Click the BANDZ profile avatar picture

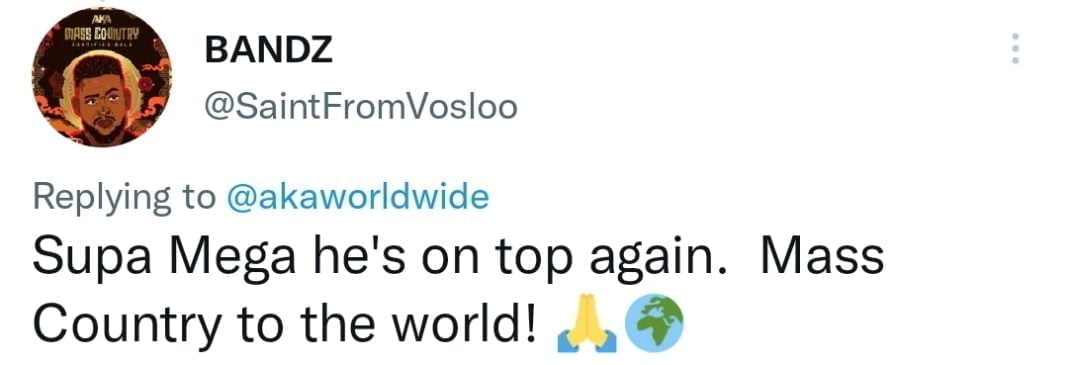[101, 78]
